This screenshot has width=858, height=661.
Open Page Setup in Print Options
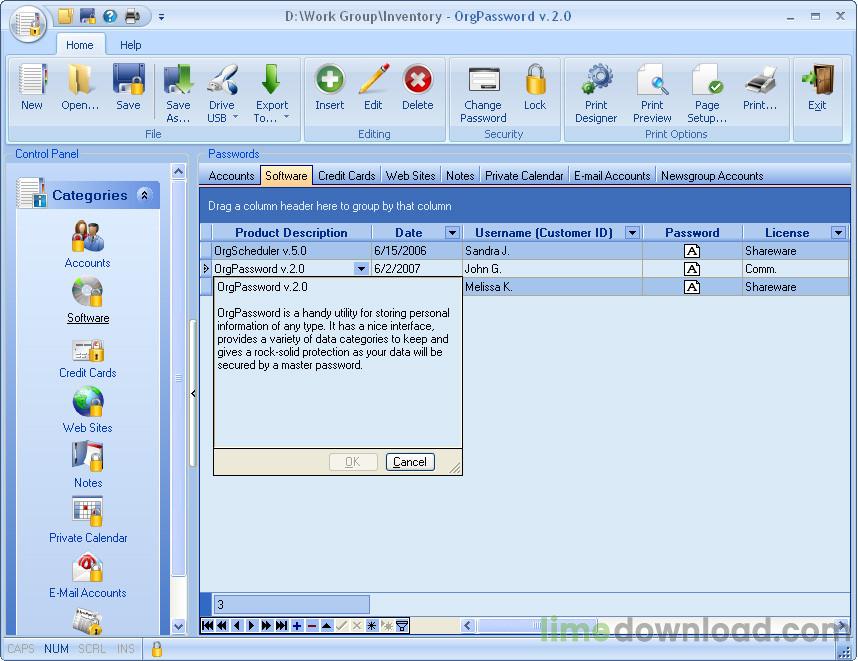(x=707, y=93)
